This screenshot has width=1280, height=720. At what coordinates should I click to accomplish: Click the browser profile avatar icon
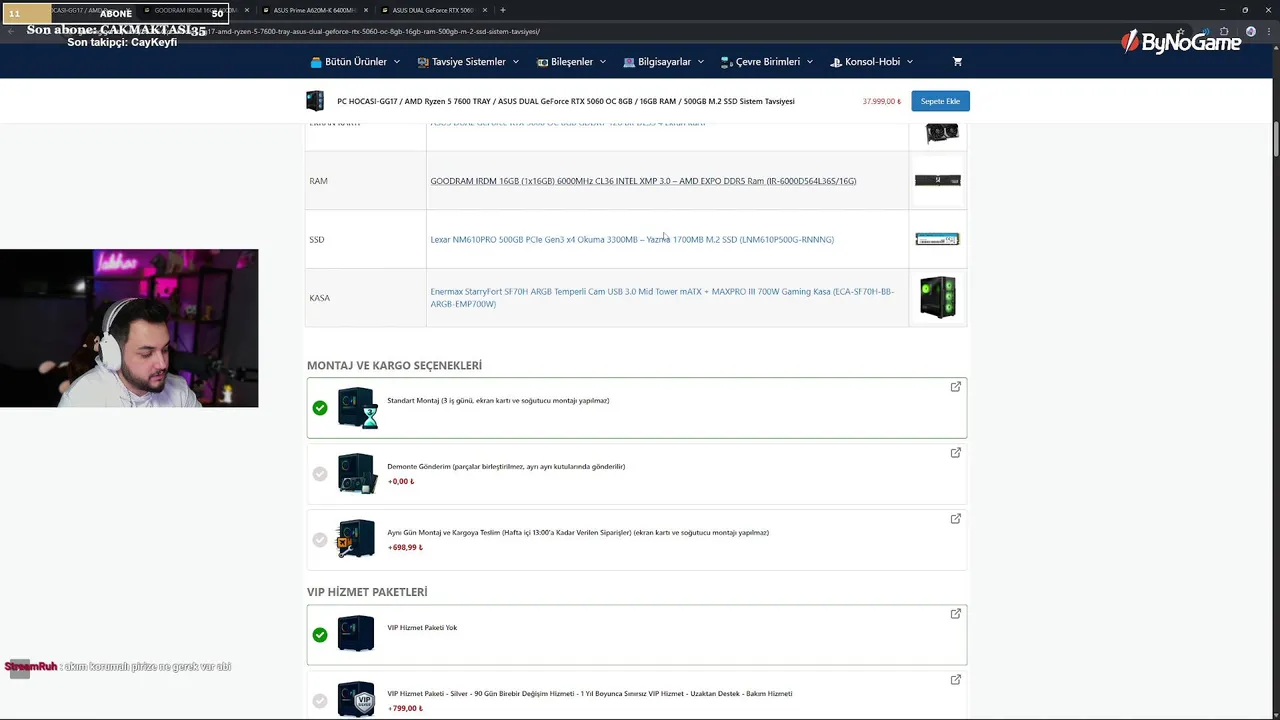tap(1251, 31)
